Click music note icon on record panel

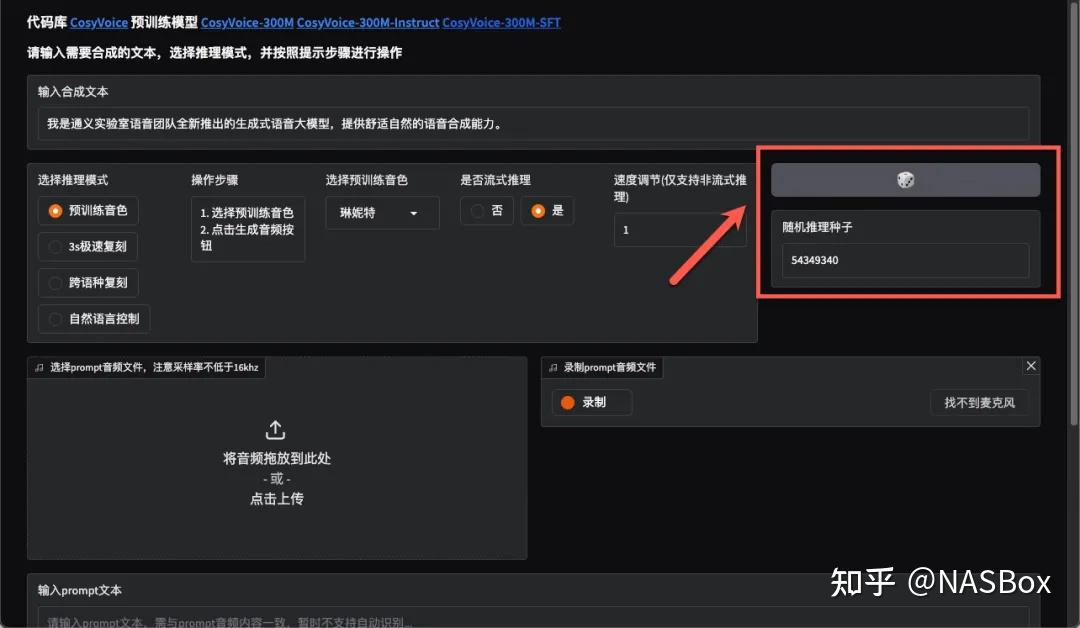pos(553,368)
